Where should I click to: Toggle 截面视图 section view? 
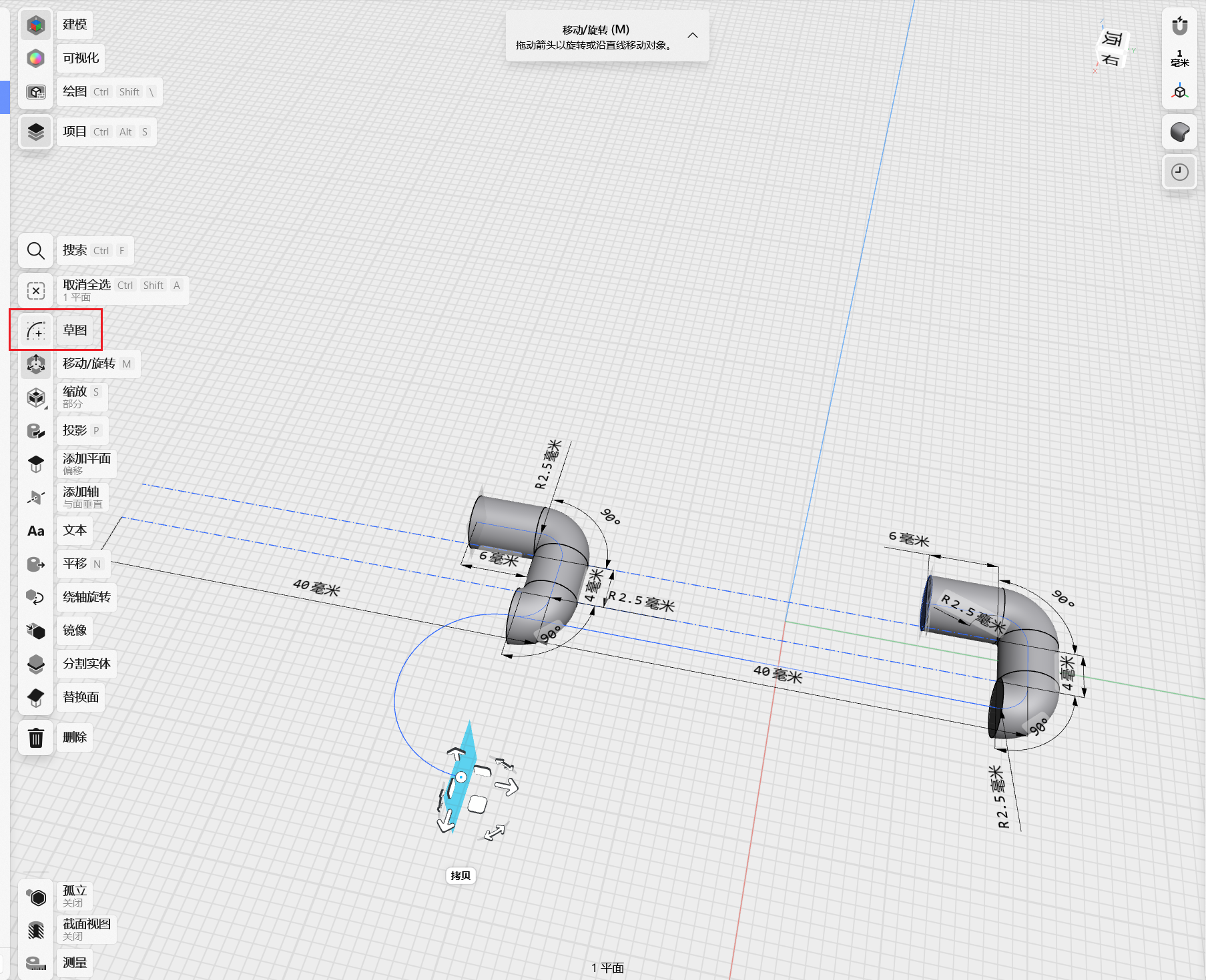(x=36, y=930)
